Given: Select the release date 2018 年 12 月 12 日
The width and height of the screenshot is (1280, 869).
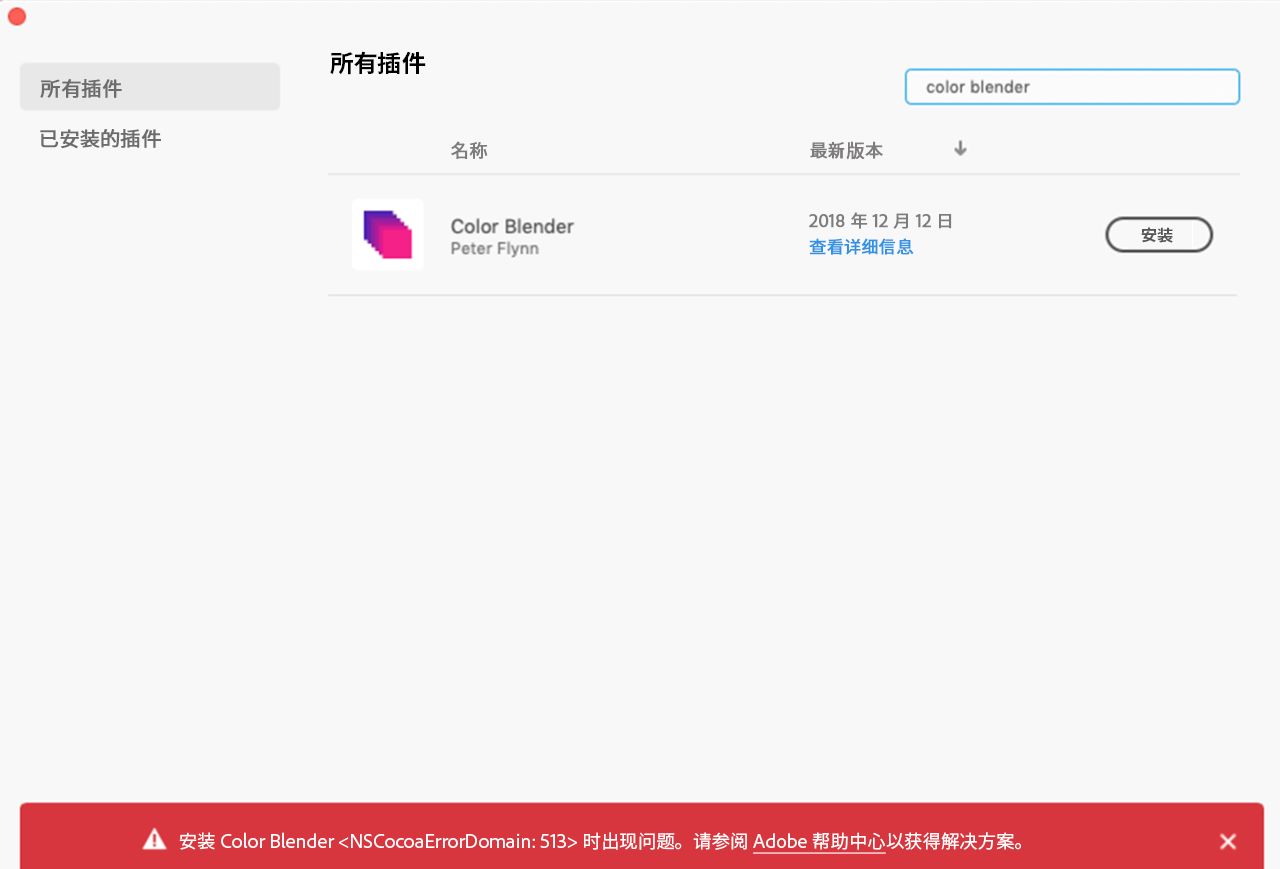Looking at the screenshot, I should pyautogui.click(x=881, y=221).
